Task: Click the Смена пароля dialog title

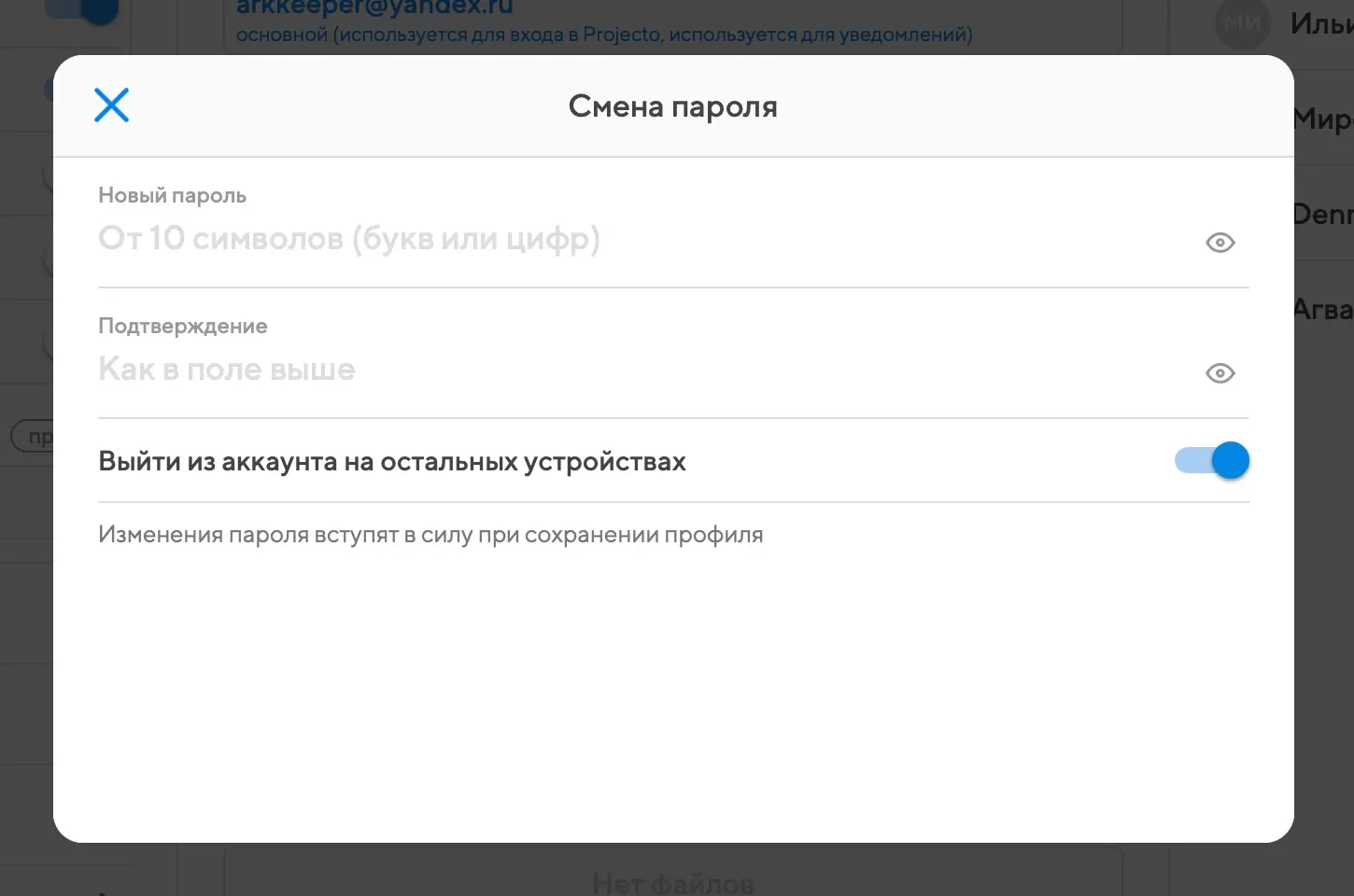Action: [672, 107]
